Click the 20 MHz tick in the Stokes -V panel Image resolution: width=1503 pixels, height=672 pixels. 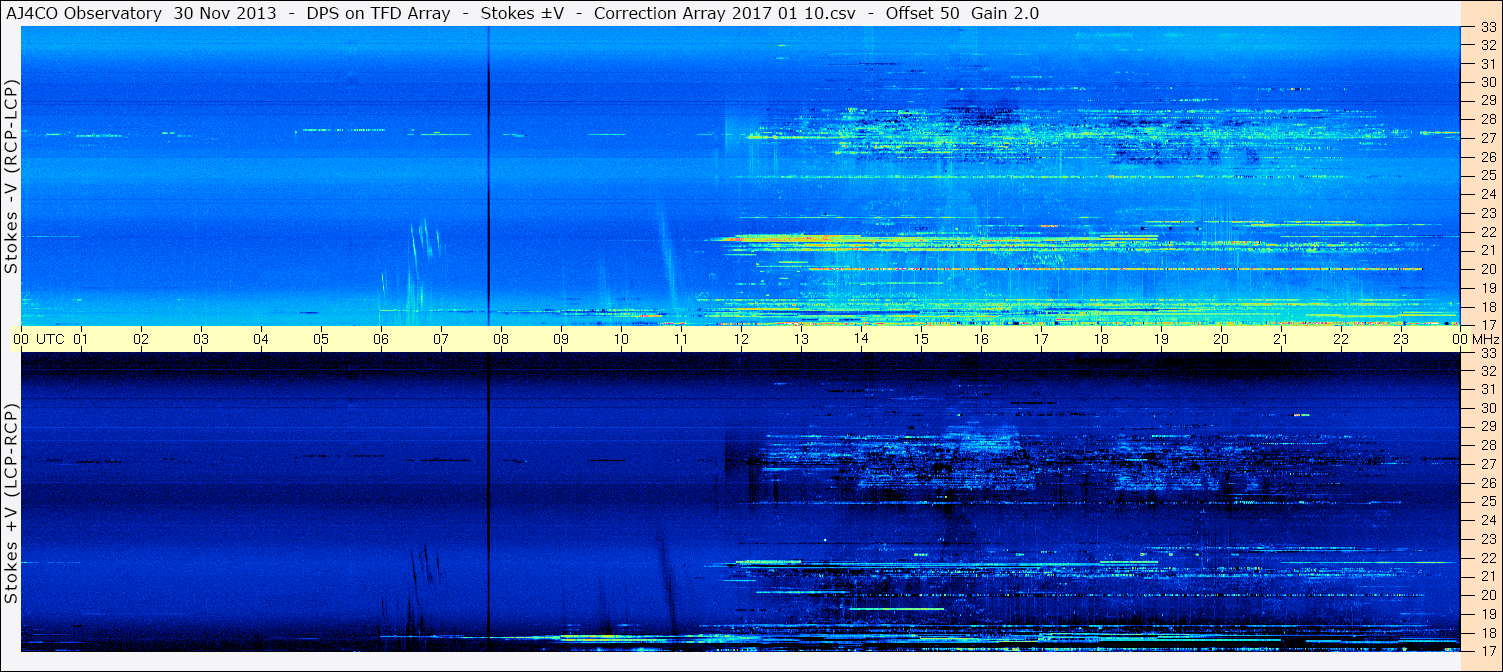click(x=1488, y=269)
